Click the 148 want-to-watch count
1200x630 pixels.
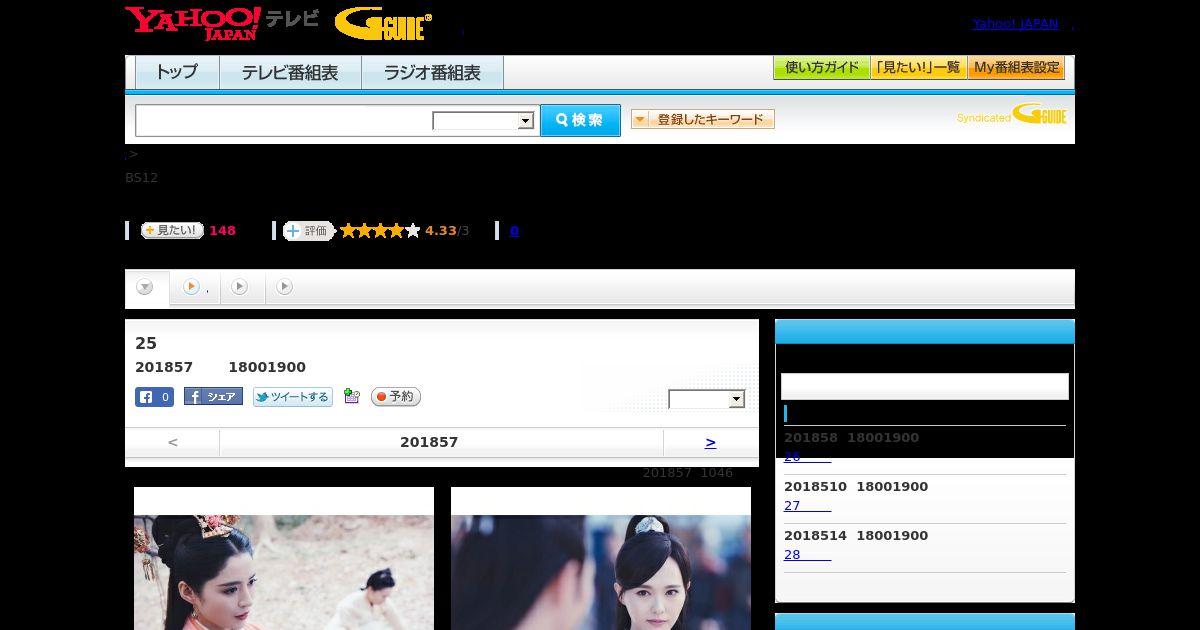click(x=222, y=231)
